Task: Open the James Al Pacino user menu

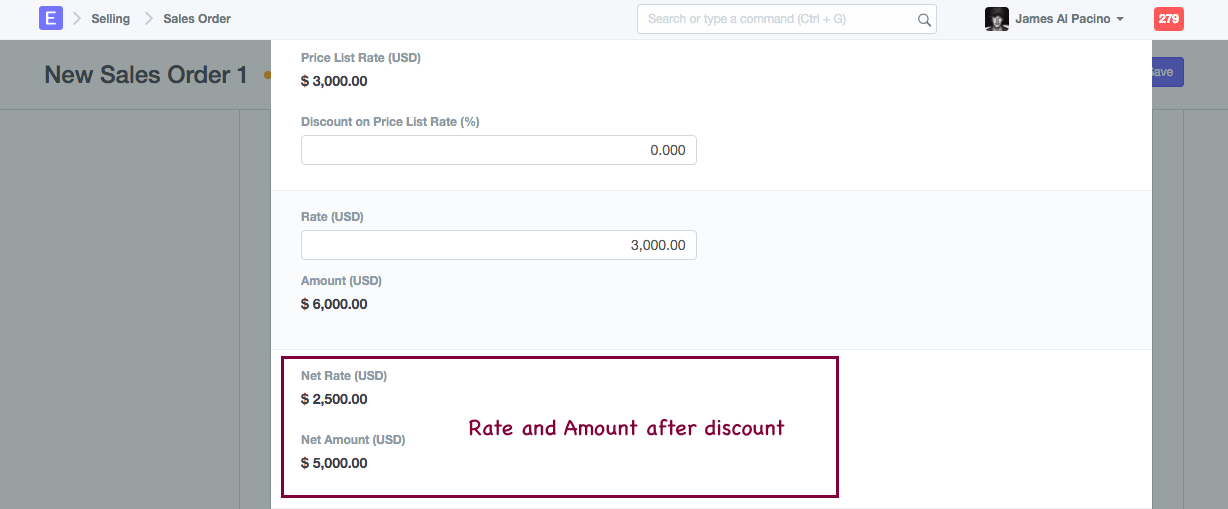Action: (1062, 19)
